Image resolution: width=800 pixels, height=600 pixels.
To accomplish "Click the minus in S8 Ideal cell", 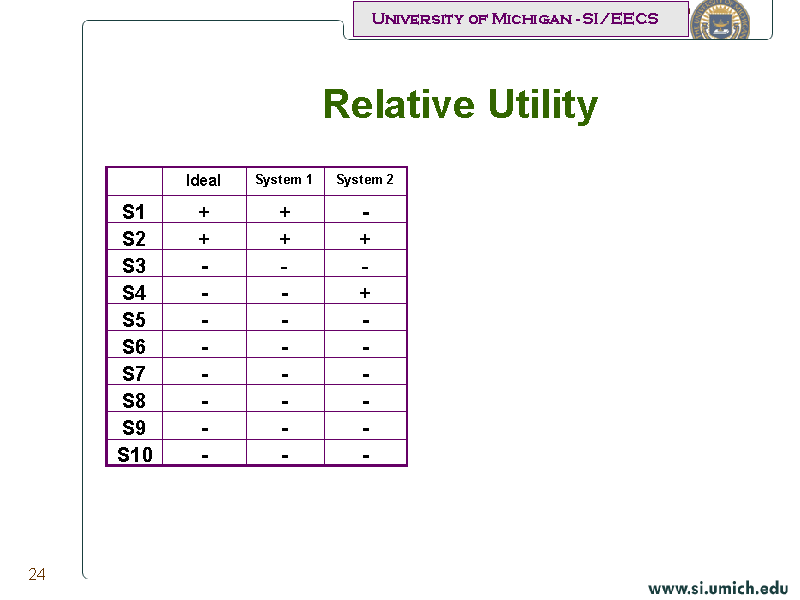I will click(x=205, y=403).
